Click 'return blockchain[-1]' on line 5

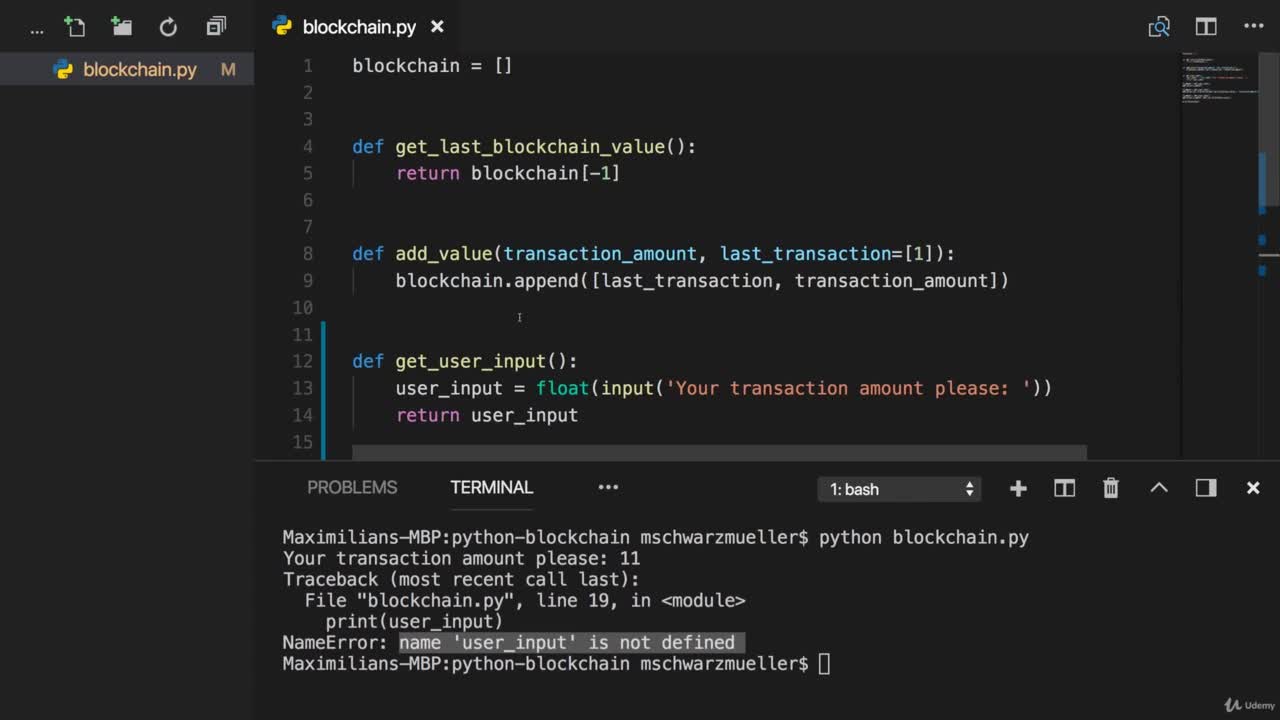click(x=508, y=174)
